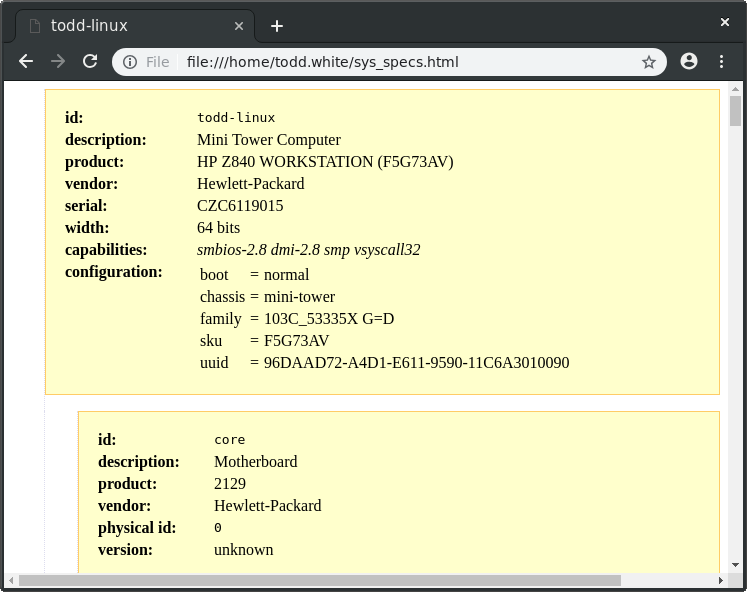Close the todd-linux tab
The image size is (747, 592).
pos(239,26)
